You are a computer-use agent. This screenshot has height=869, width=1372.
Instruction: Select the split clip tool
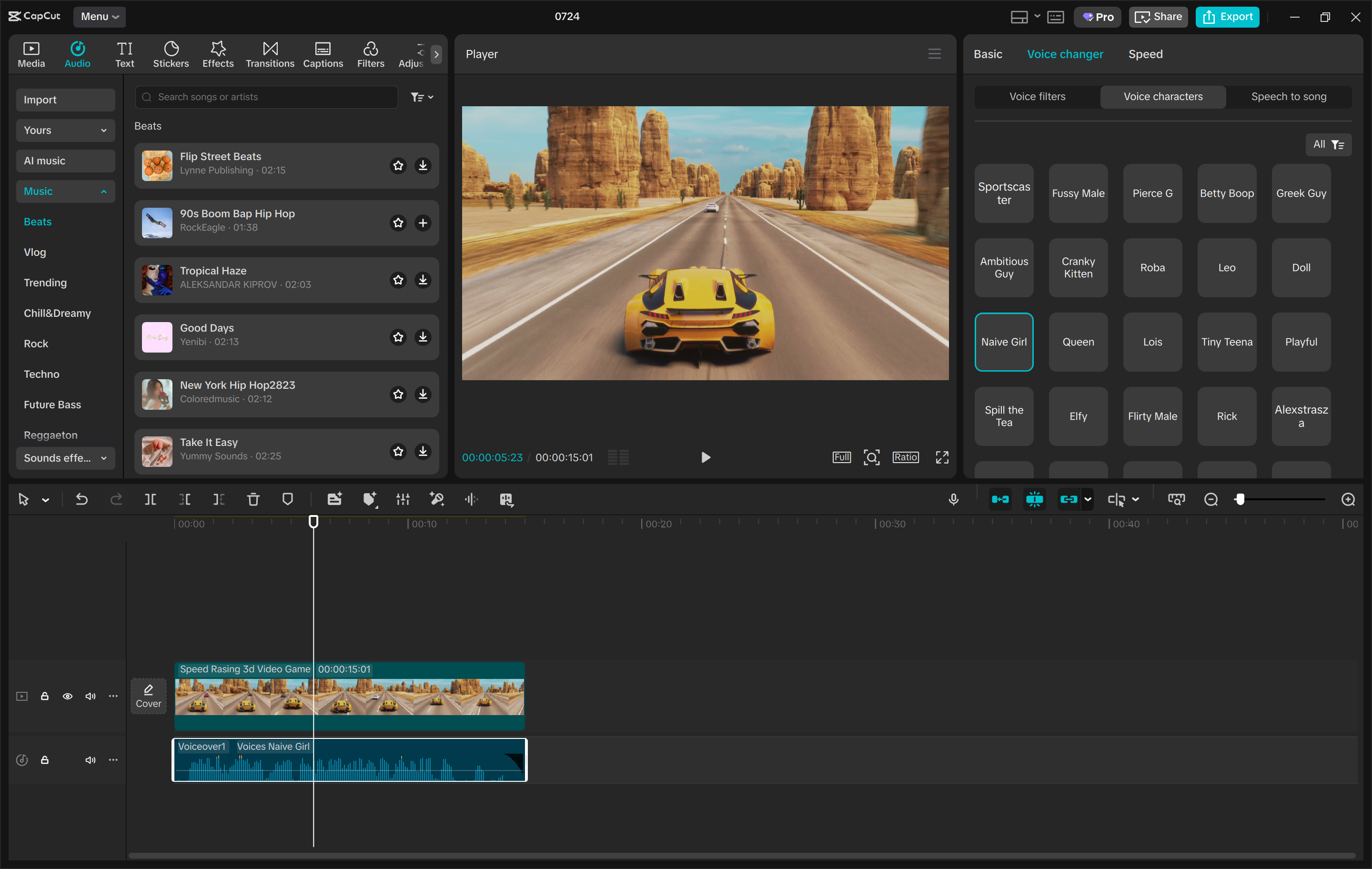click(x=151, y=499)
